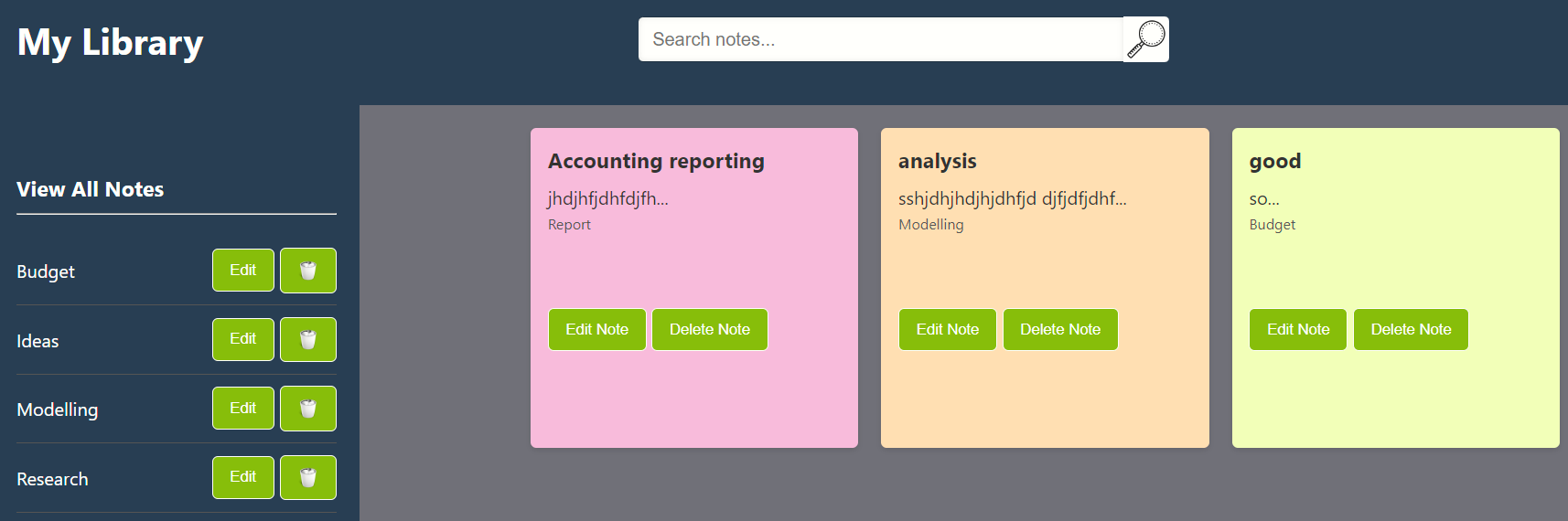1568x521 pixels.
Task: Focus the Search notes input field
Action: (880, 39)
